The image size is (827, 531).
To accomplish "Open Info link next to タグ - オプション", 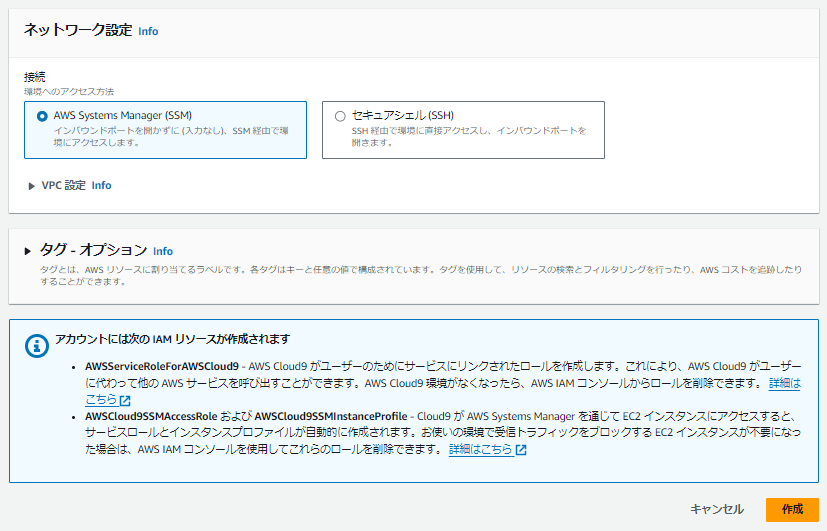I will (163, 252).
